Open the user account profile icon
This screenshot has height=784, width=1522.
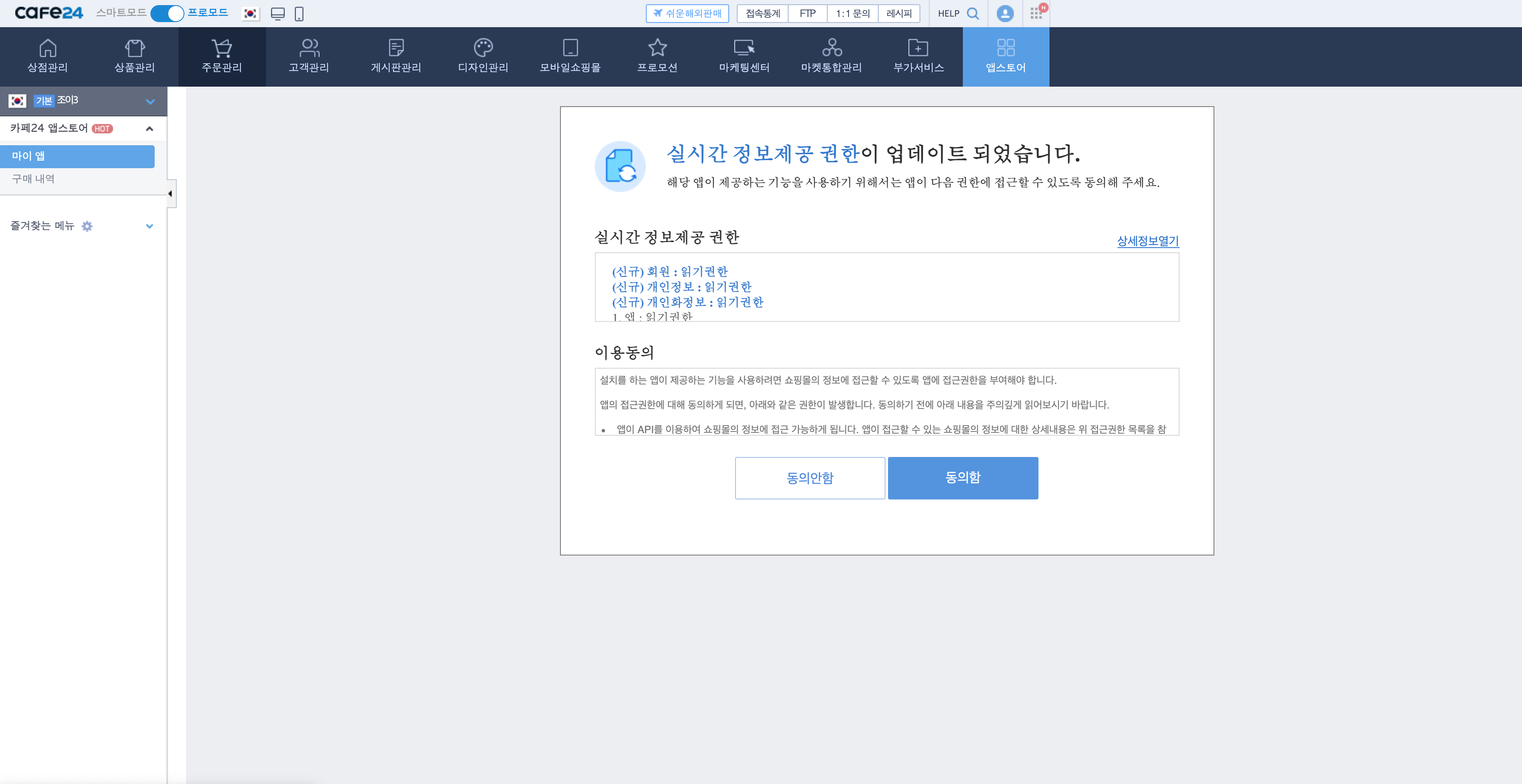[1005, 14]
